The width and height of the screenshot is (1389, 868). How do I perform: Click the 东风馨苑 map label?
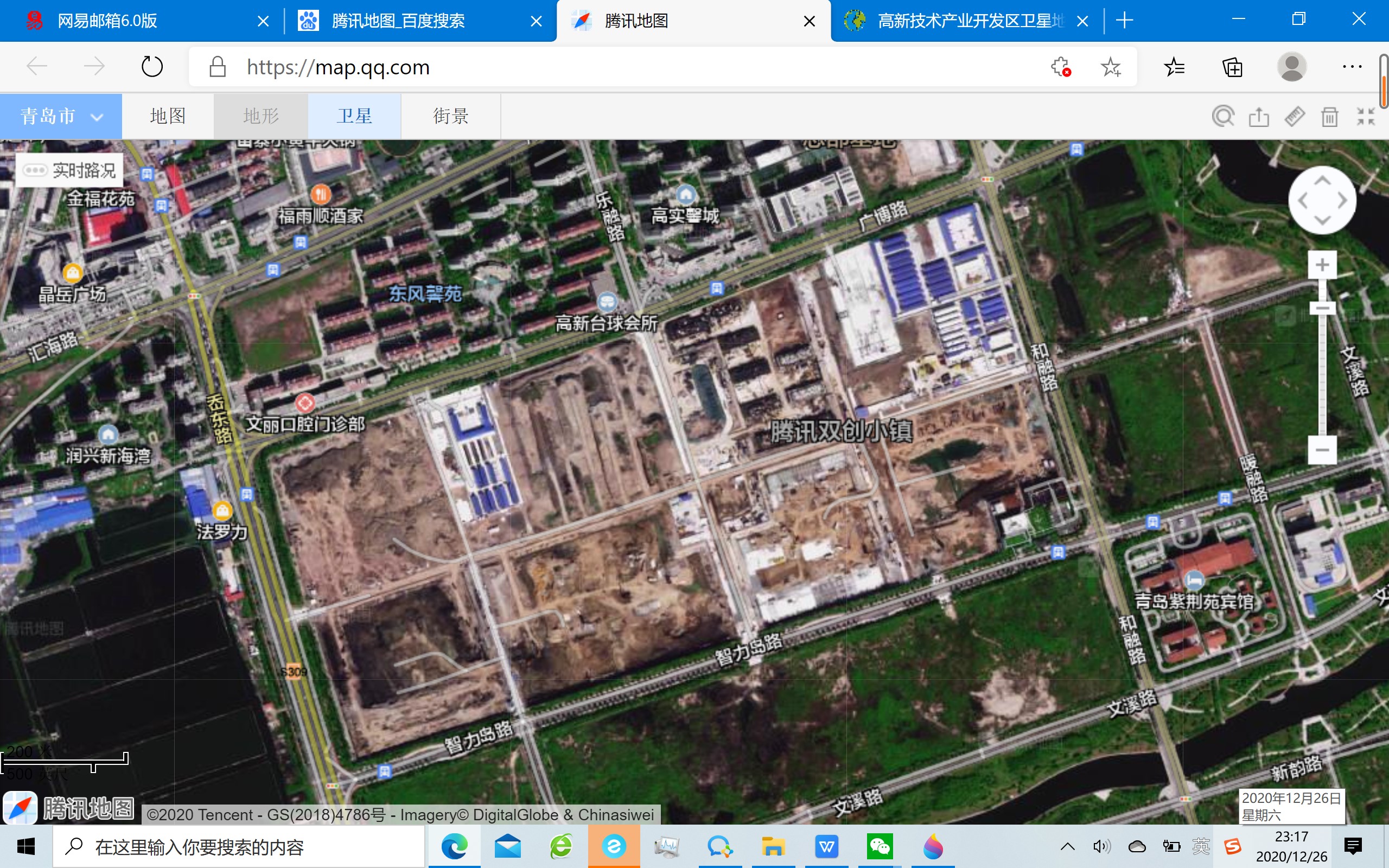coord(425,294)
